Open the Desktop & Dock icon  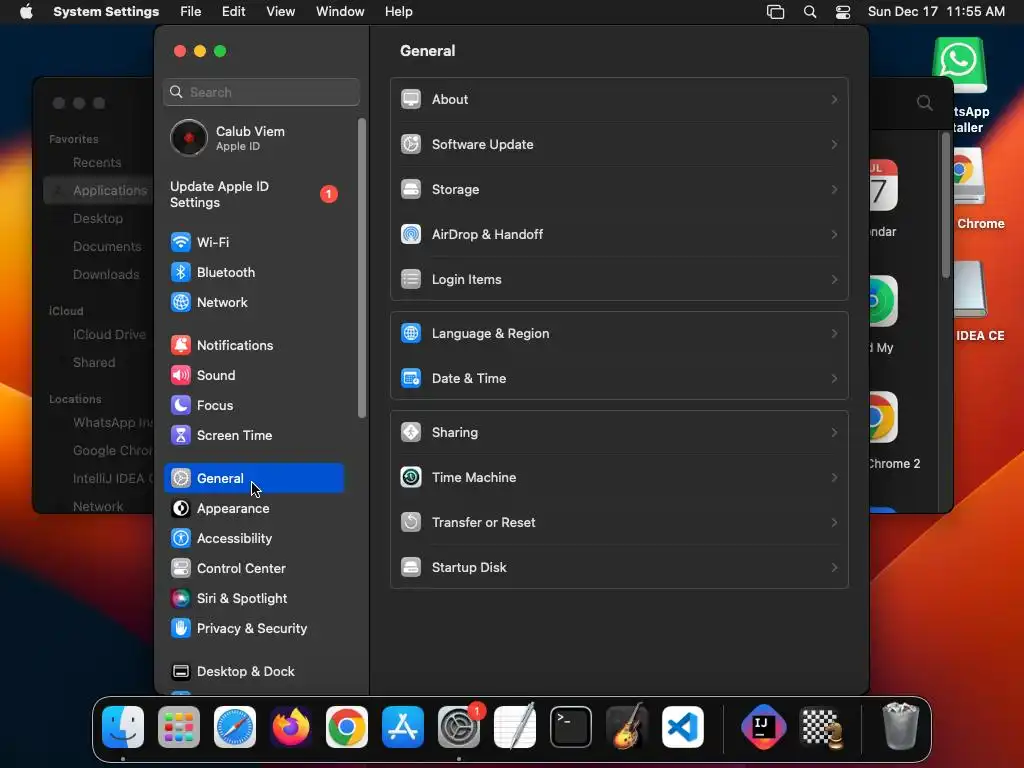coord(181,671)
